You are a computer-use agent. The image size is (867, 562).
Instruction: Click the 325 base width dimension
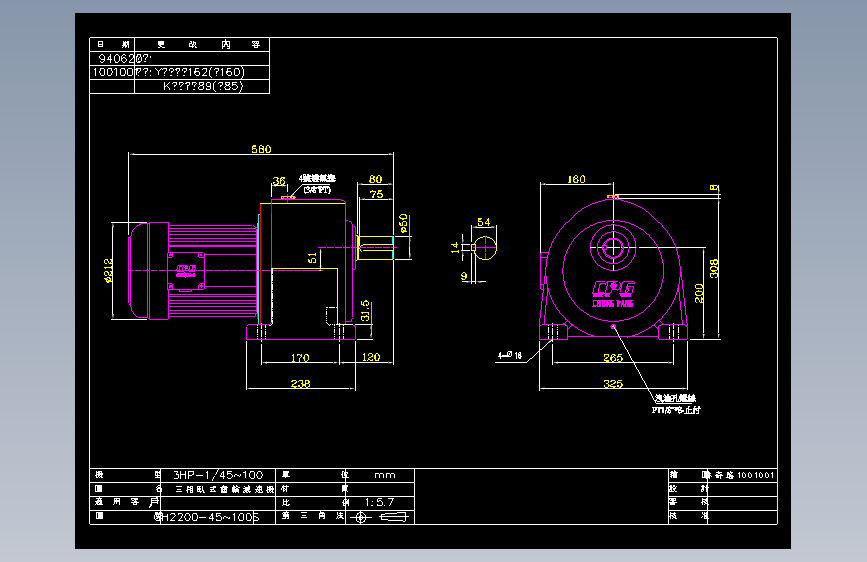click(613, 383)
